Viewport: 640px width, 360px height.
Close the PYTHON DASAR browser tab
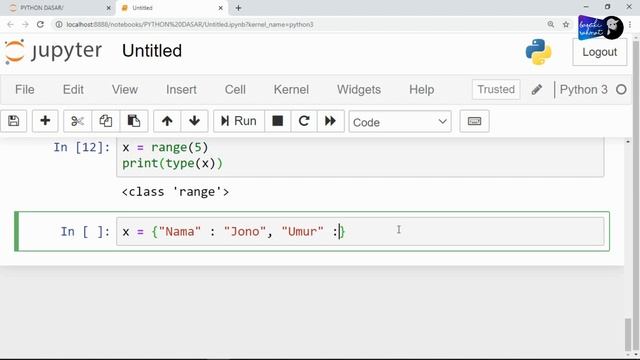pos(109,8)
